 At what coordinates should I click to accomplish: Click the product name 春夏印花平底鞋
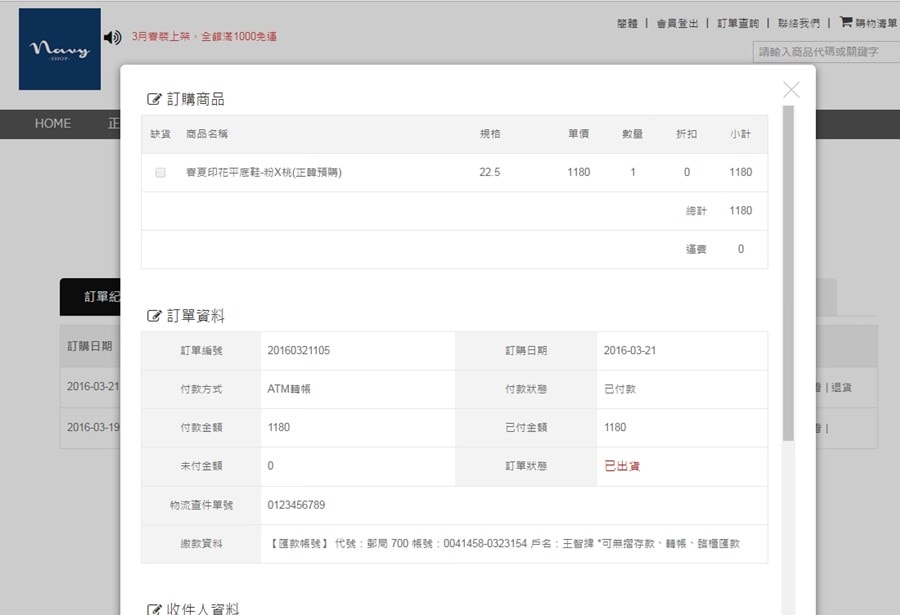coord(263,173)
